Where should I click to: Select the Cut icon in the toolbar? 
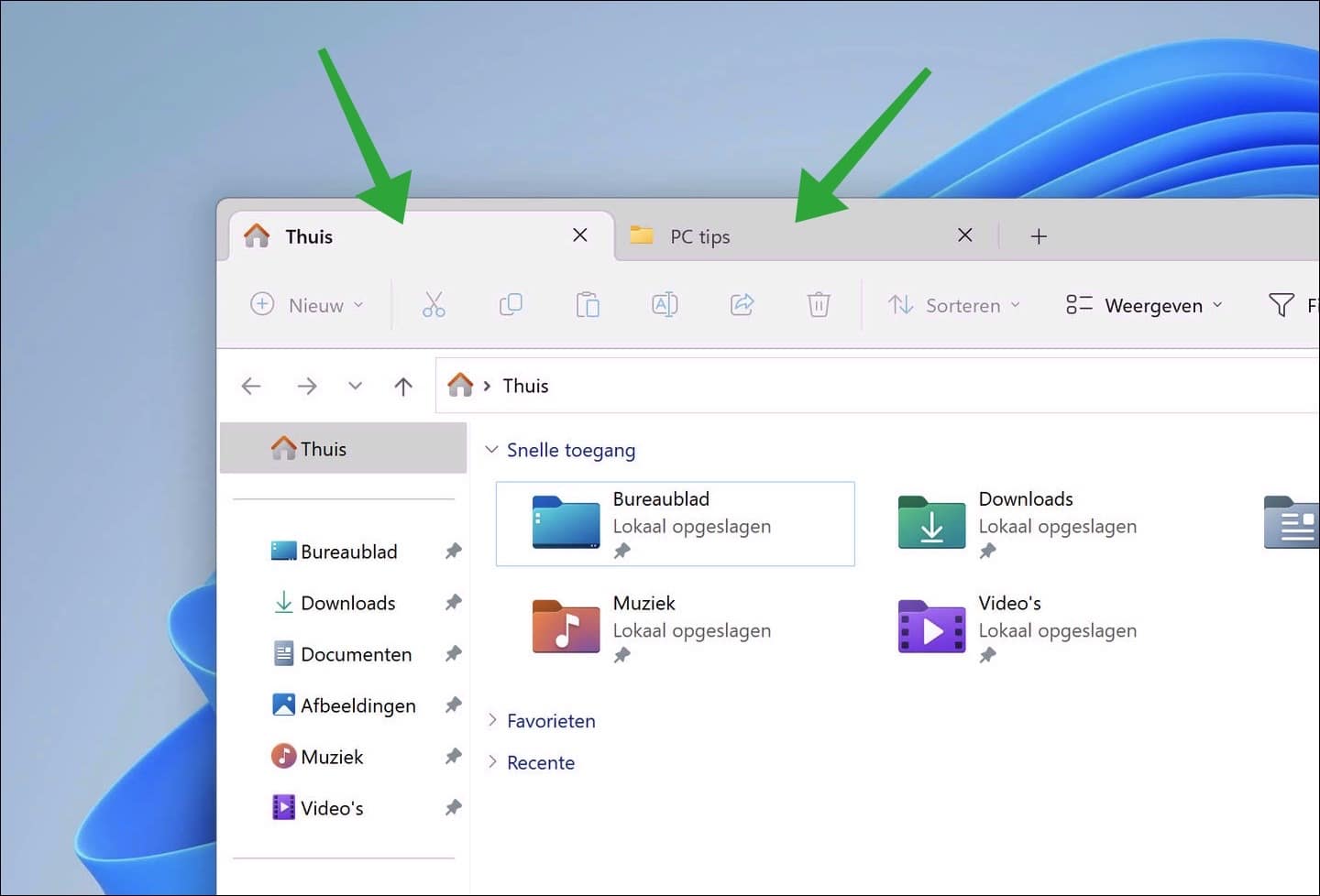pyautogui.click(x=434, y=304)
